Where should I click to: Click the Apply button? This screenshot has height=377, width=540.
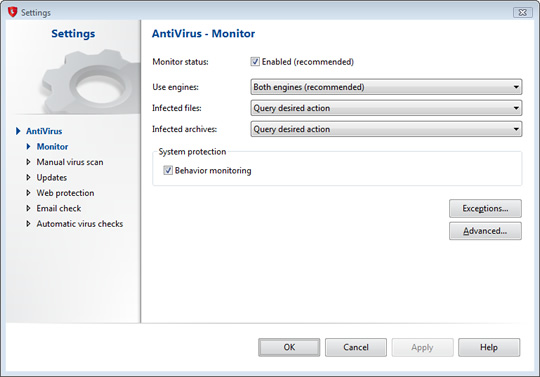pos(422,347)
